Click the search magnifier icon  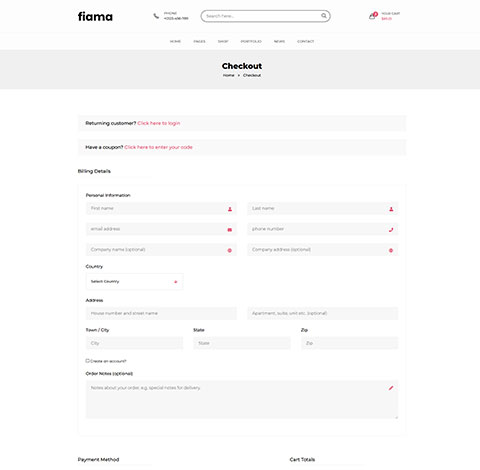coord(323,16)
